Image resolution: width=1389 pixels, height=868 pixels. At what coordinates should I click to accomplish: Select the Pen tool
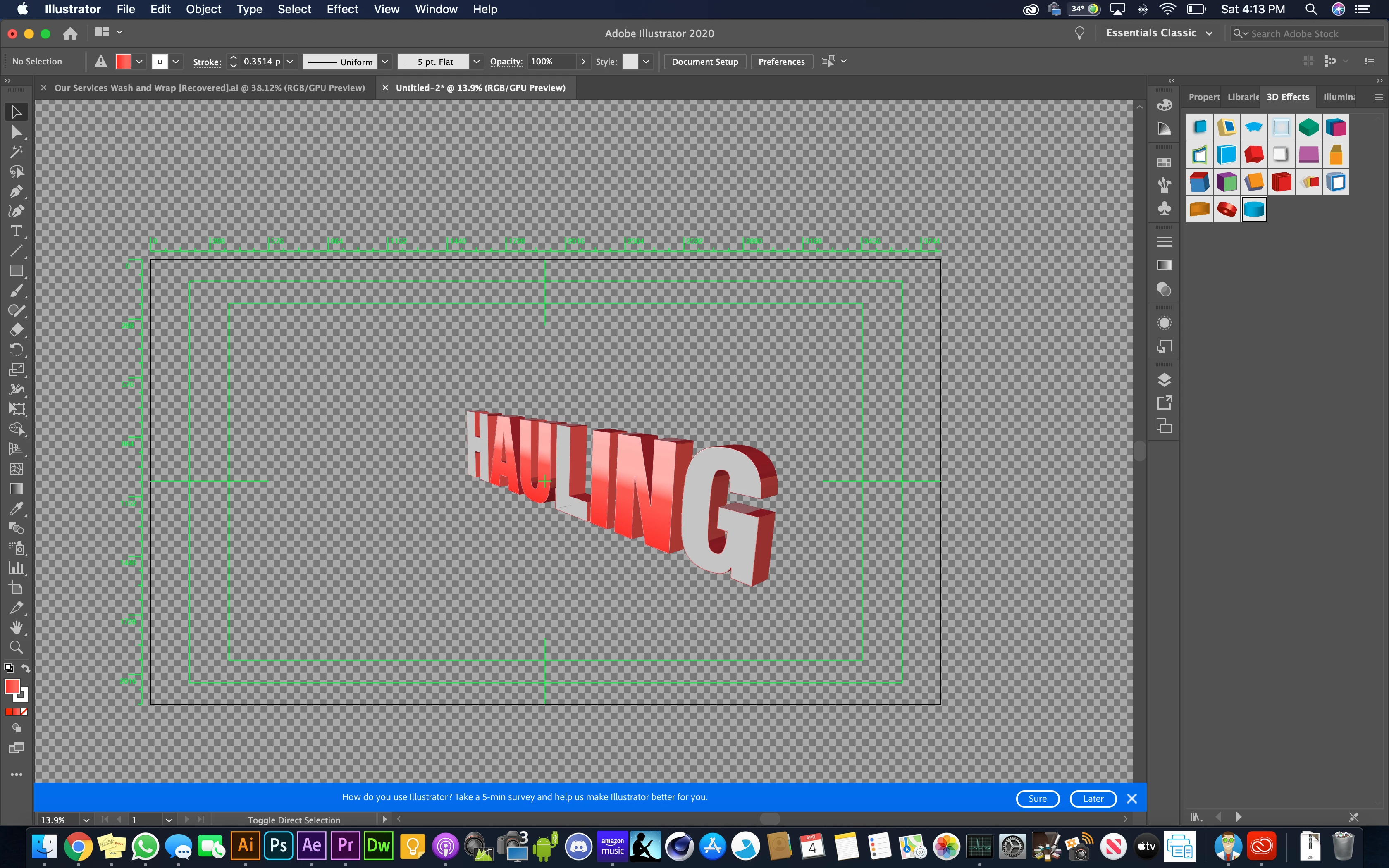pos(16,191)
